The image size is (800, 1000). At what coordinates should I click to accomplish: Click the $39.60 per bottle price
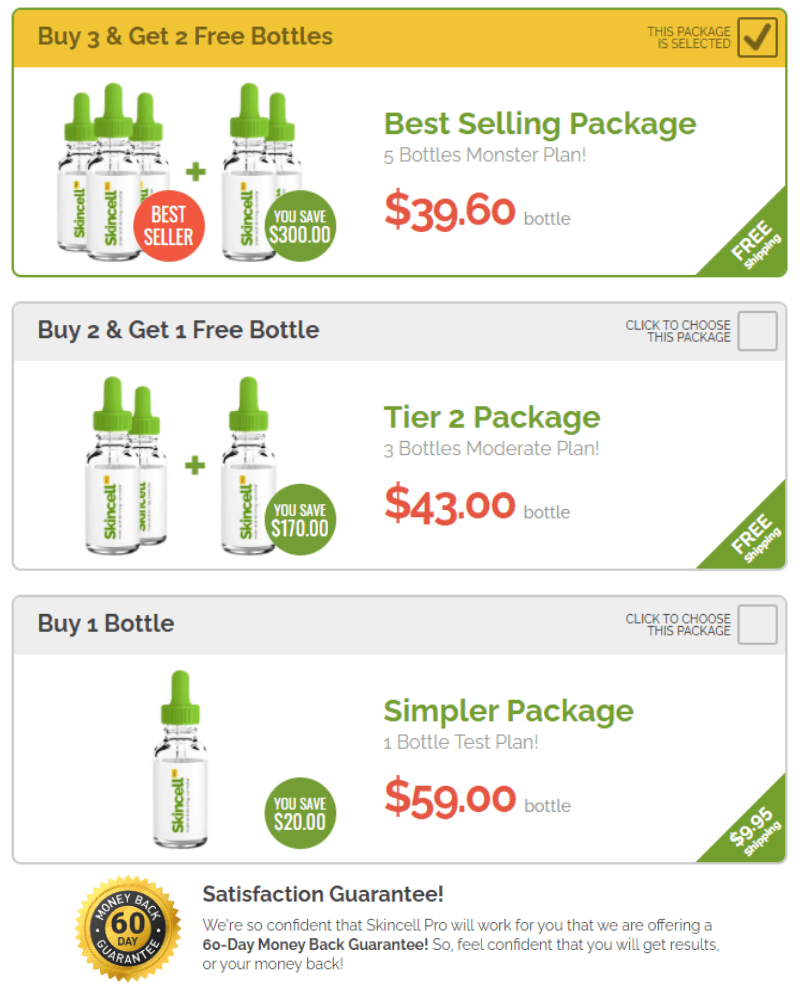click(x=450, y=211)
